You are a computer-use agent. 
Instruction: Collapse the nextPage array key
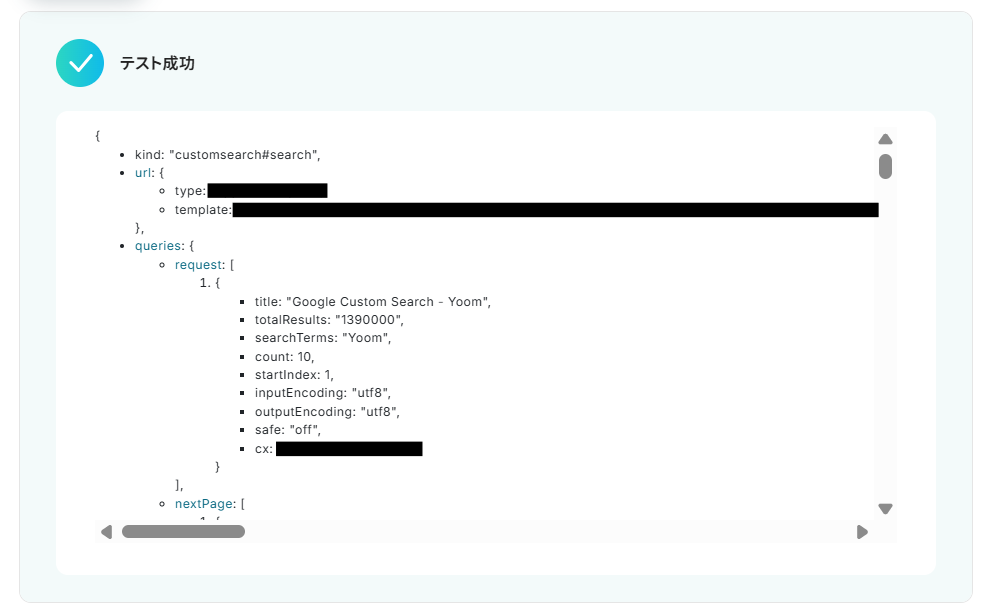pos(203,504)
